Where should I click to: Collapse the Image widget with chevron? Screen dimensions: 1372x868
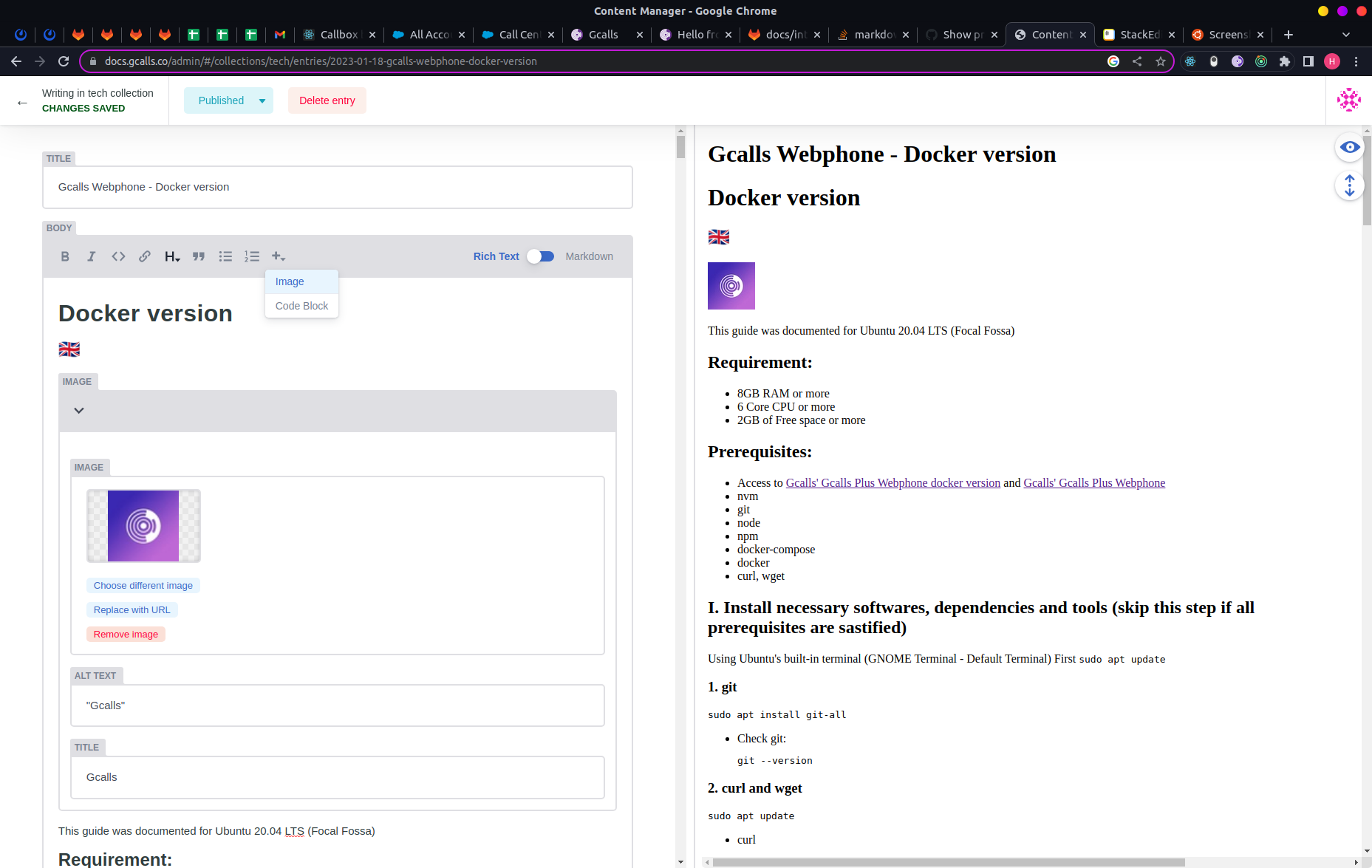[x=79, y=411]
